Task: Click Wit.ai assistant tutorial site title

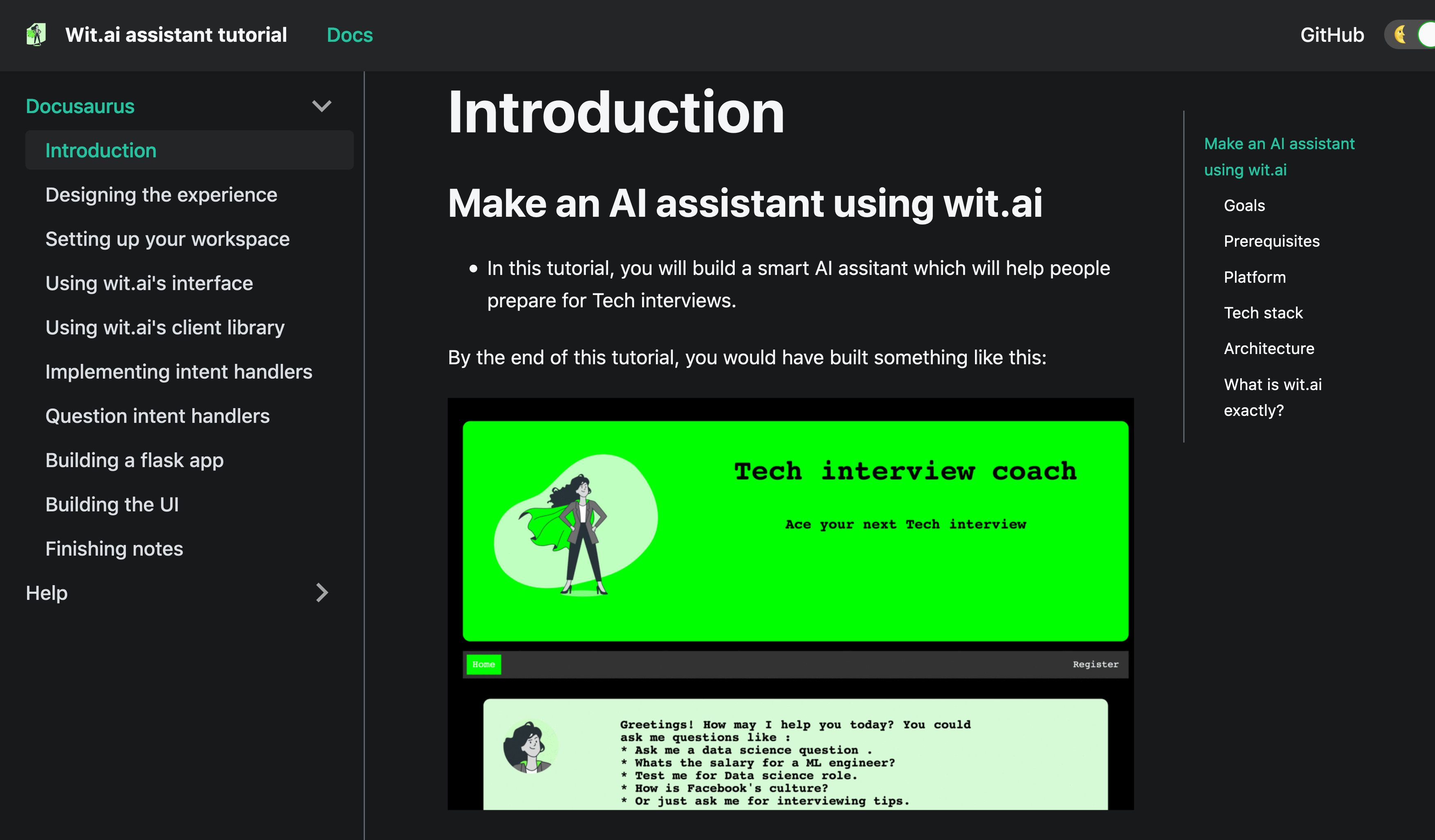Action: (176, 35)
